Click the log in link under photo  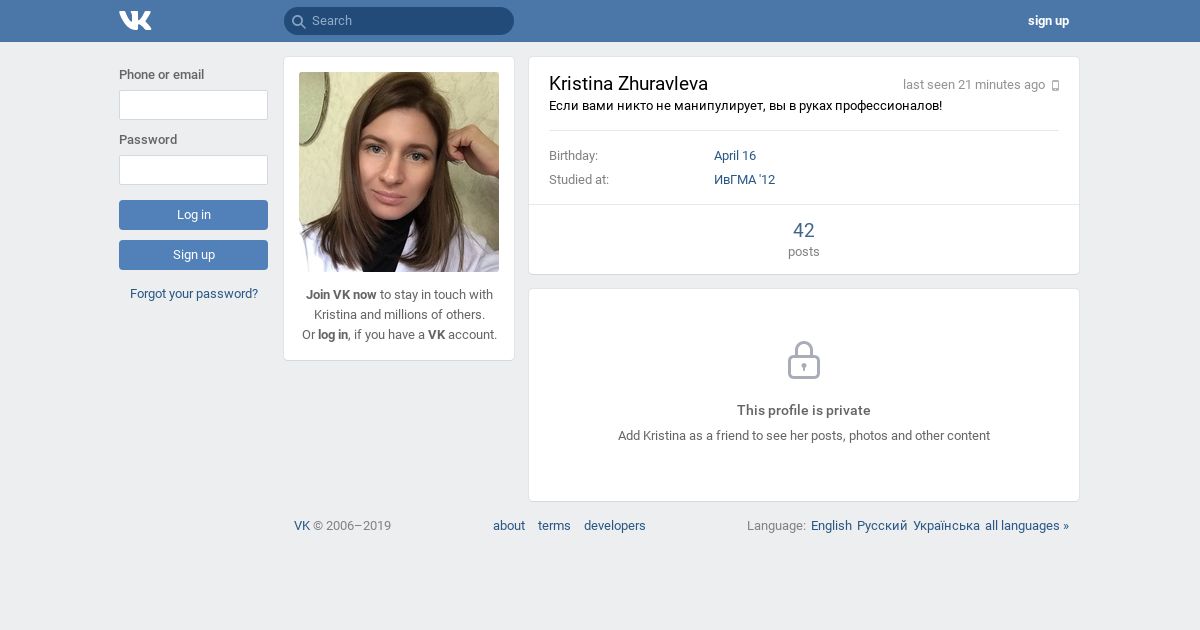click(333, 335)
